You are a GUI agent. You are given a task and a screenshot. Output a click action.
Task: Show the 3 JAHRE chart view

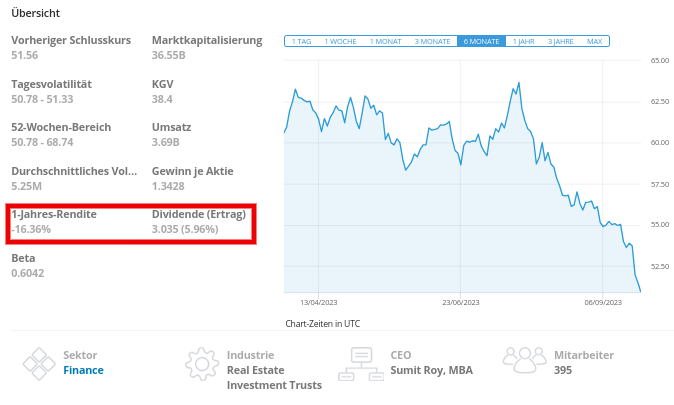tap(561, 41)
